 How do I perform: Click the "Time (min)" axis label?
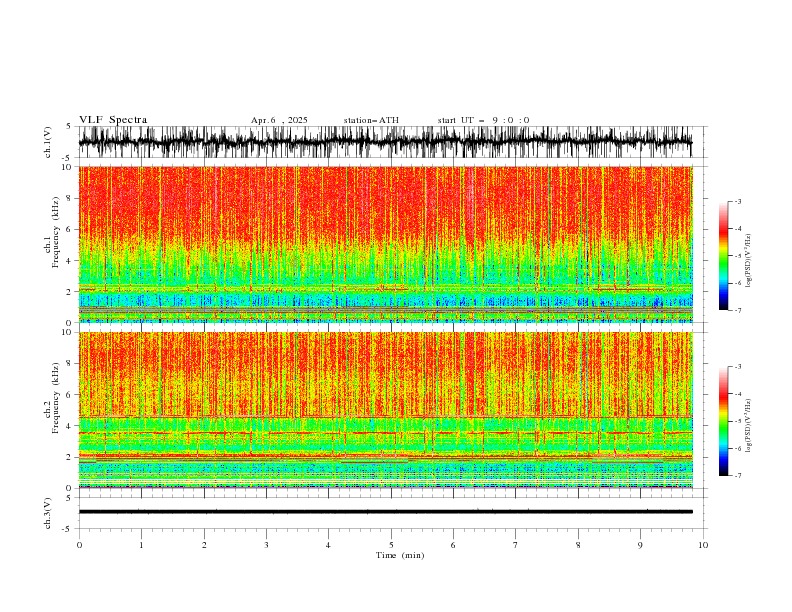pos(400,555)
